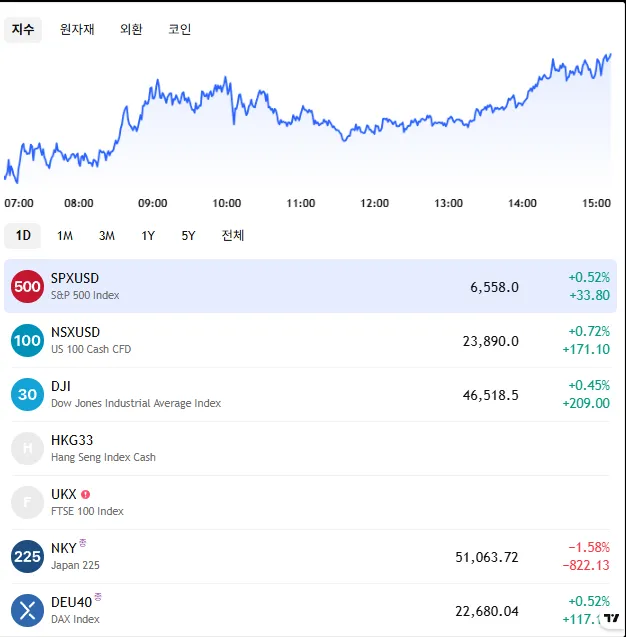Image resolution: width=626 pixels, height=637 pixels.
Task: Click the SPXUSD price 6,558.0
Action: tap(494, 288)
